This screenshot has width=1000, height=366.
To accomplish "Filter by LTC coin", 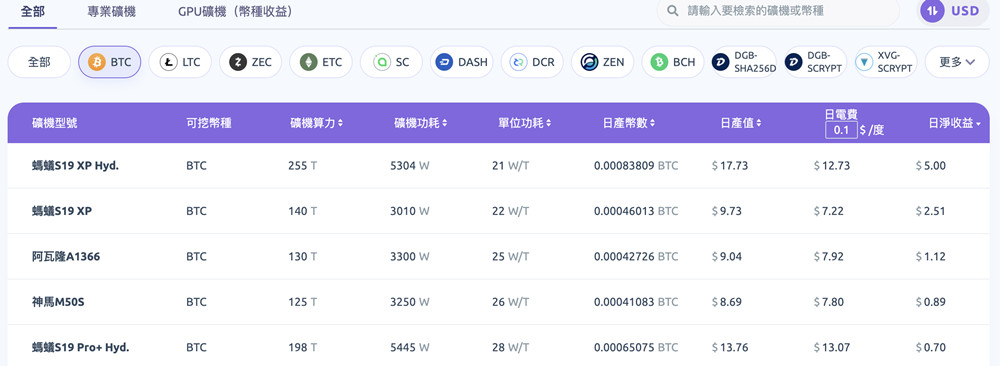I will (180, 62).
